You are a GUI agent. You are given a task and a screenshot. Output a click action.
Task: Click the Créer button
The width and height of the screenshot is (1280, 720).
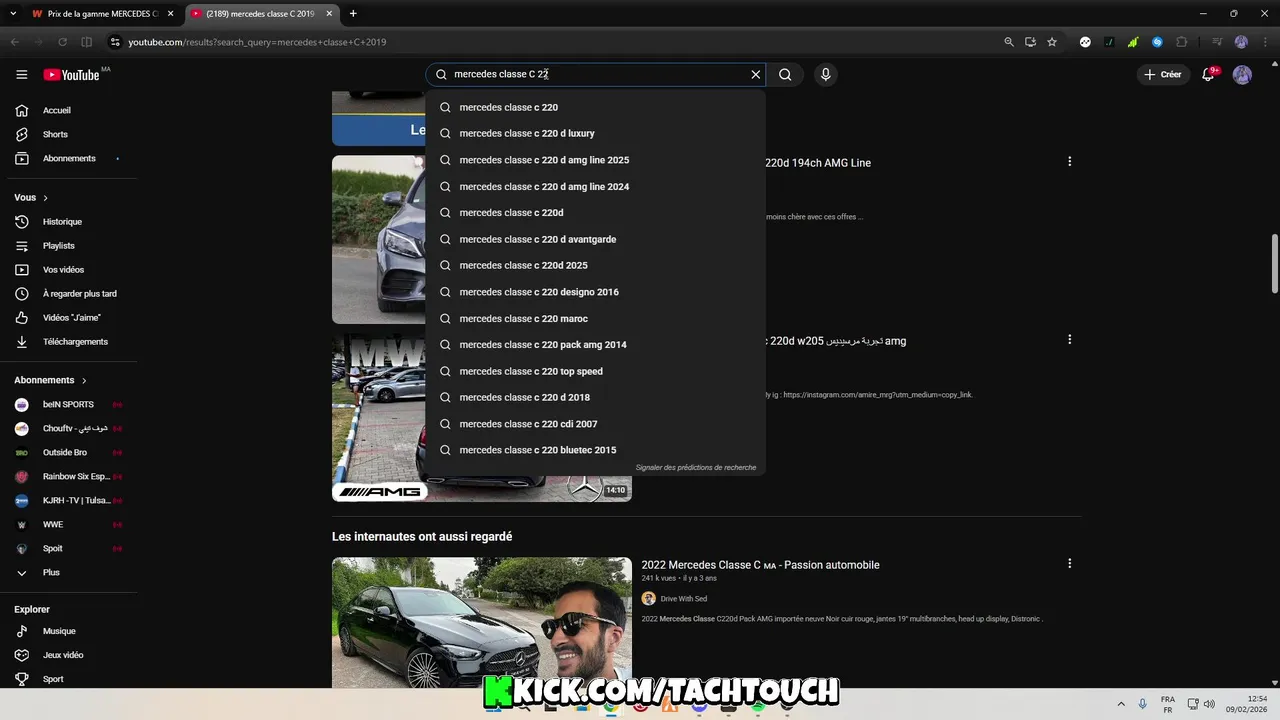click(1162, 74)
